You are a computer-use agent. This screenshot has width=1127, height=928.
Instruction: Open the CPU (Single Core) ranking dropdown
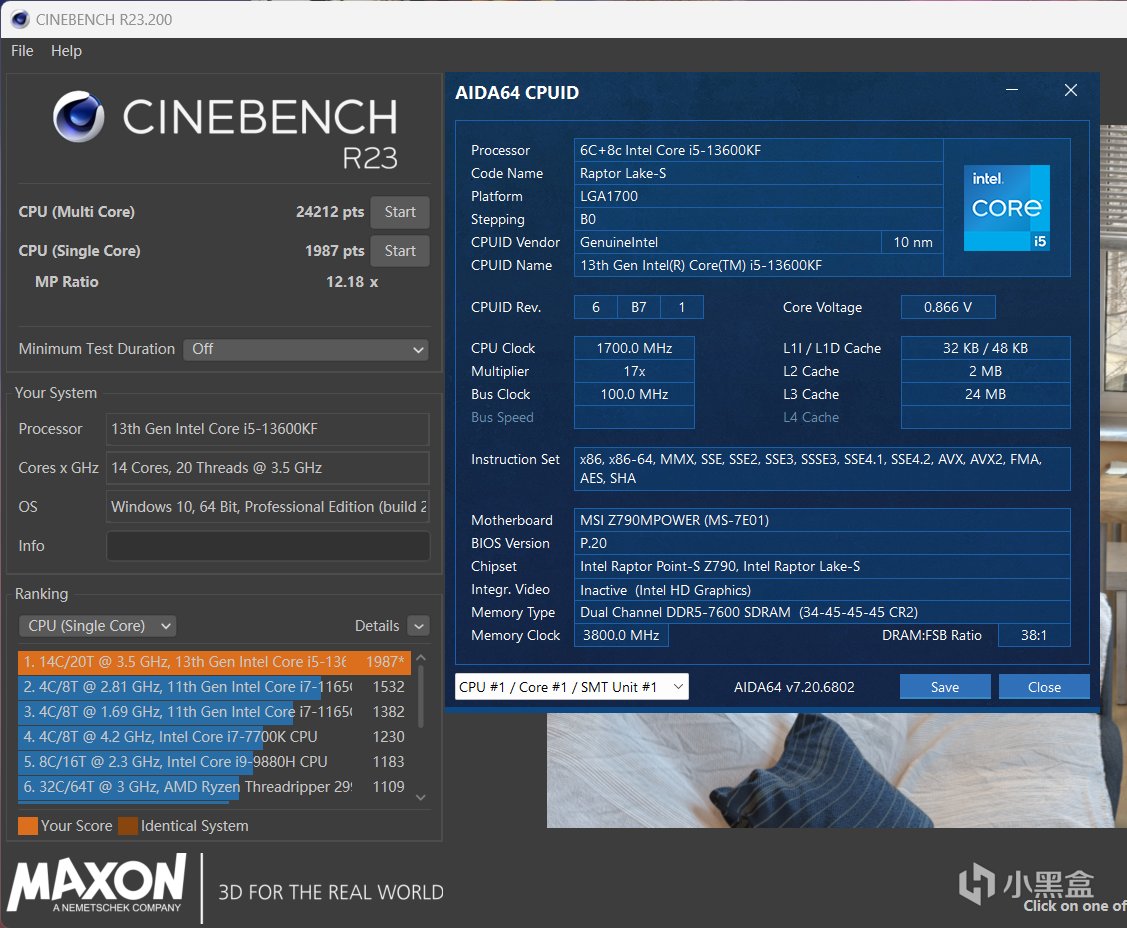pos(97,626)
